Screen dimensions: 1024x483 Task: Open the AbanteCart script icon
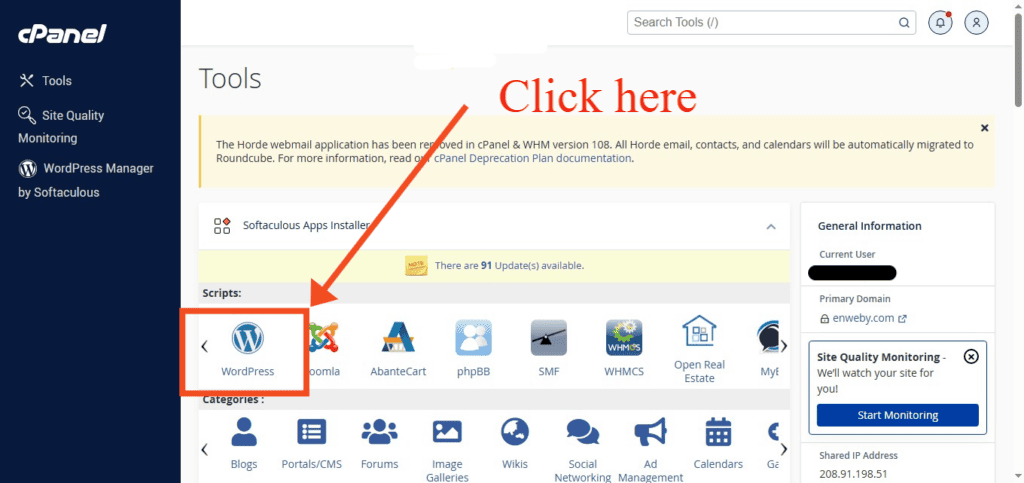(398, 337)
